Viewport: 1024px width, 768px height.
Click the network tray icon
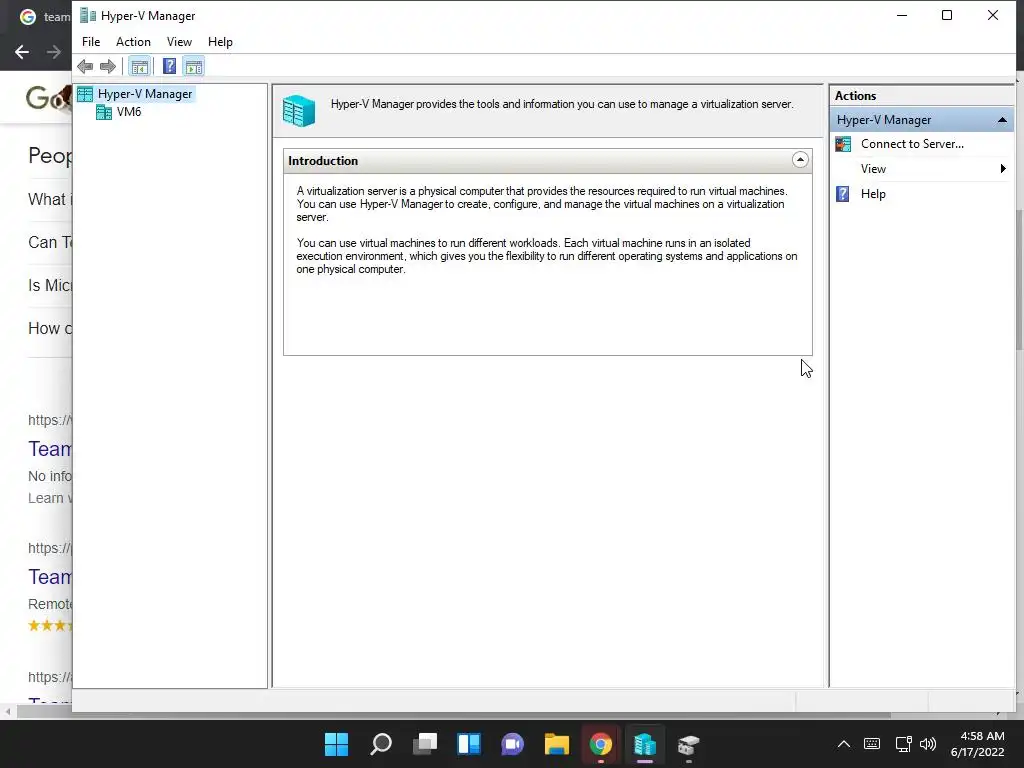coord(903,744)
